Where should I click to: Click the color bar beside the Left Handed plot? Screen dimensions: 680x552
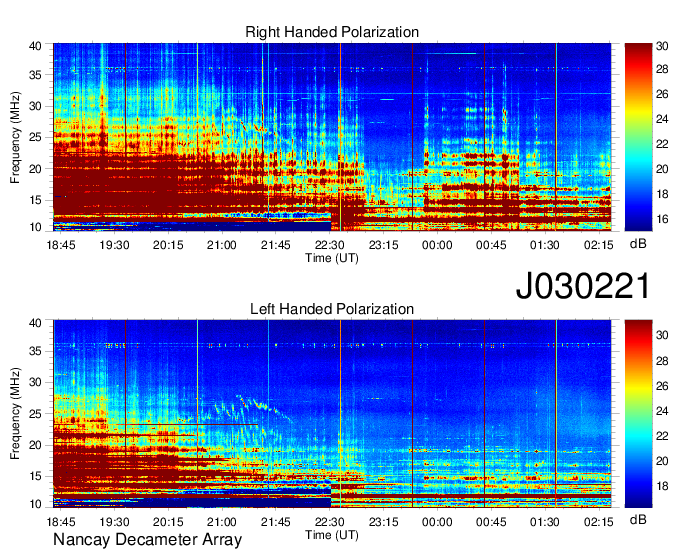point(638,414)
